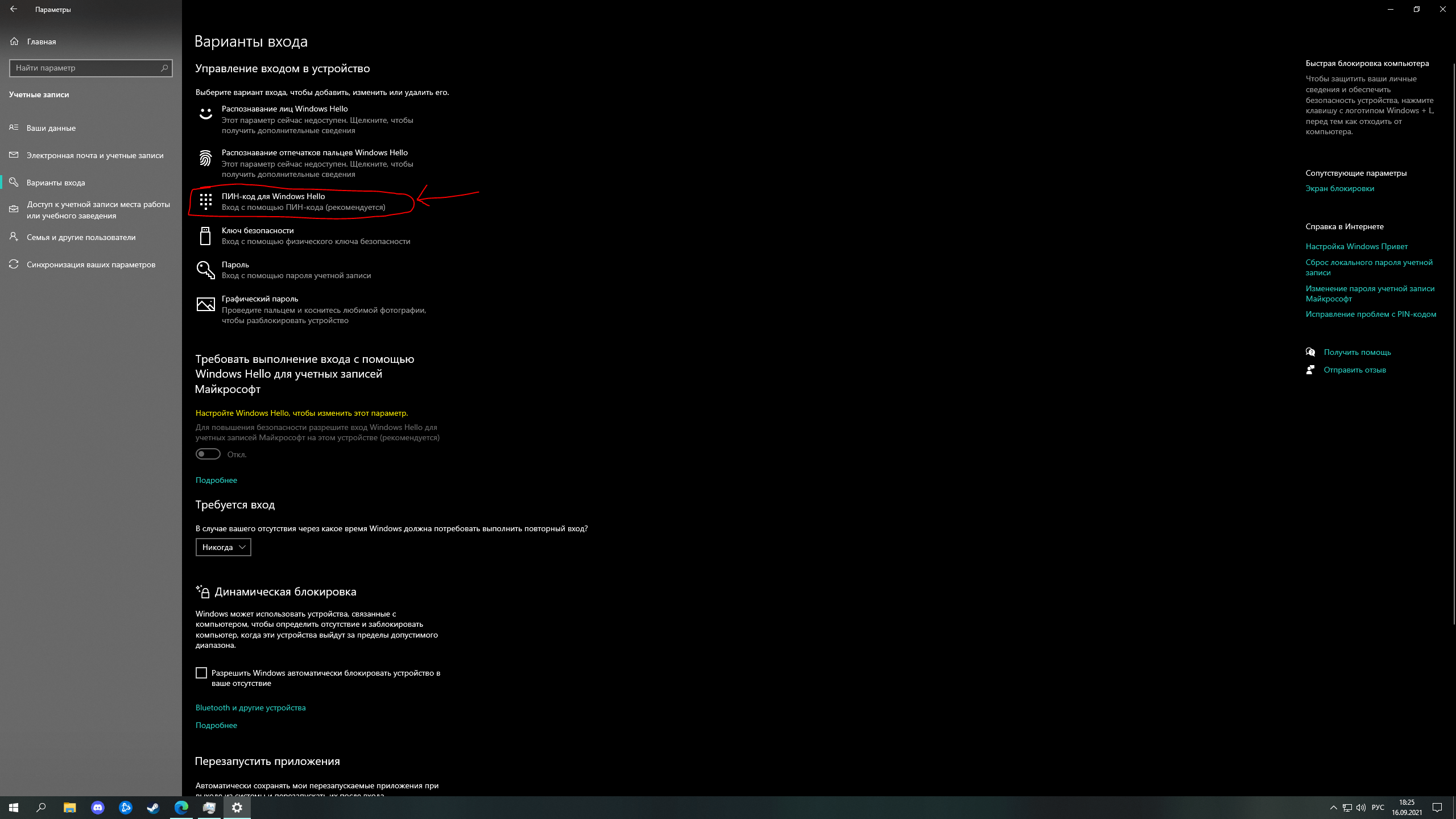
Task: Open Настройка Windows Привет help link
Action: pyautogui.click(x=1356, y=246)
